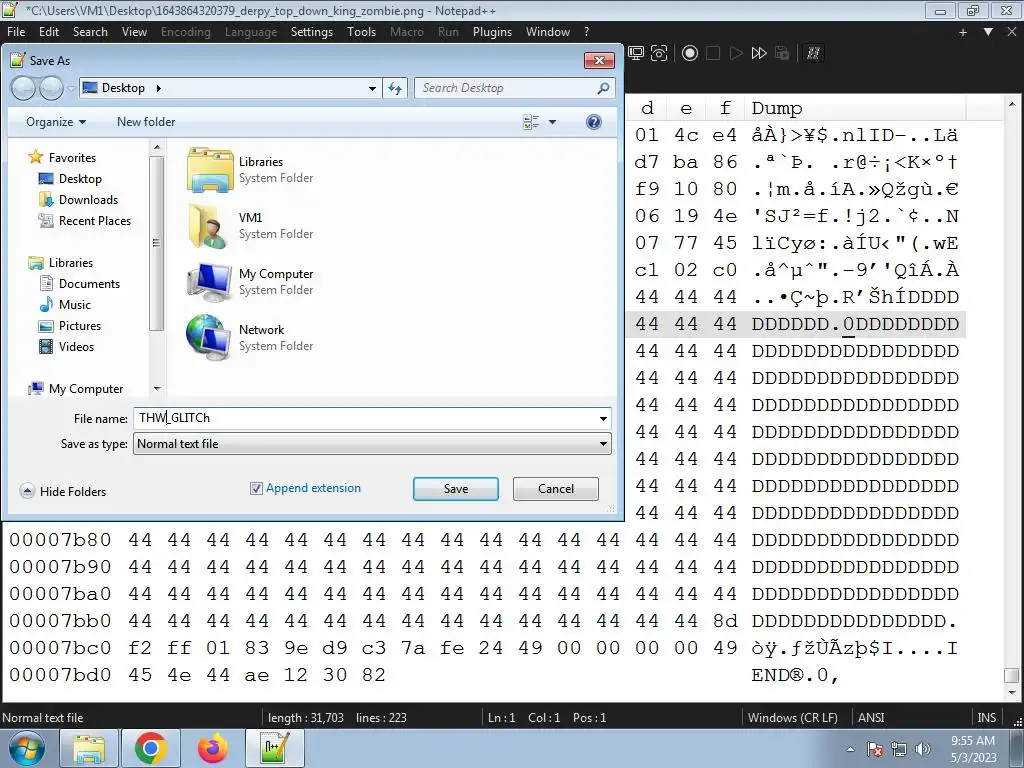Click the Cancel button

coord(556,489)
